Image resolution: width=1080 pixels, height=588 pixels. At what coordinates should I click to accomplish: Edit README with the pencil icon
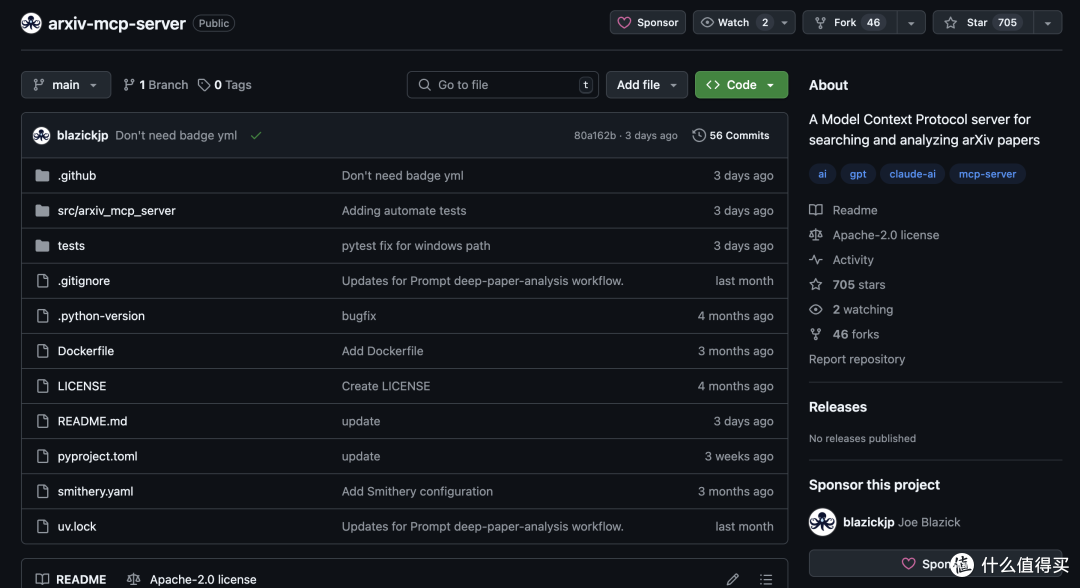click(733, 580)
